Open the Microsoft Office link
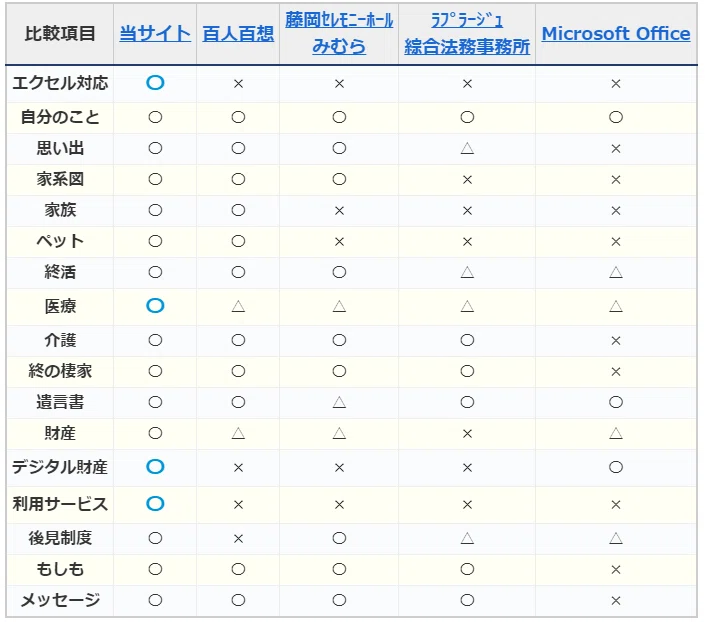Viewport: 705px width, 622px height. pyautogui.click(x=616, y=34)
